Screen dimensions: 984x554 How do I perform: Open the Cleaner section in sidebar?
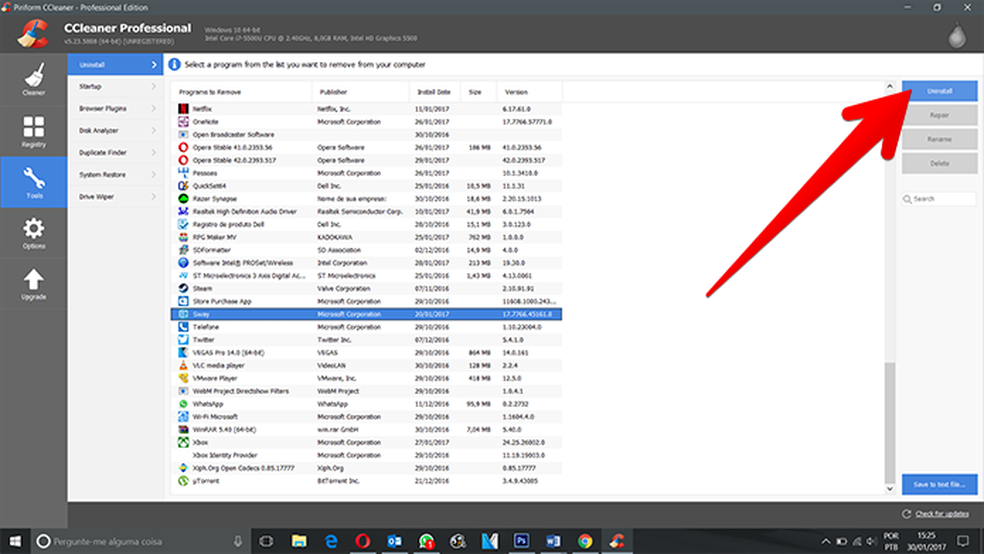point(33,81)
